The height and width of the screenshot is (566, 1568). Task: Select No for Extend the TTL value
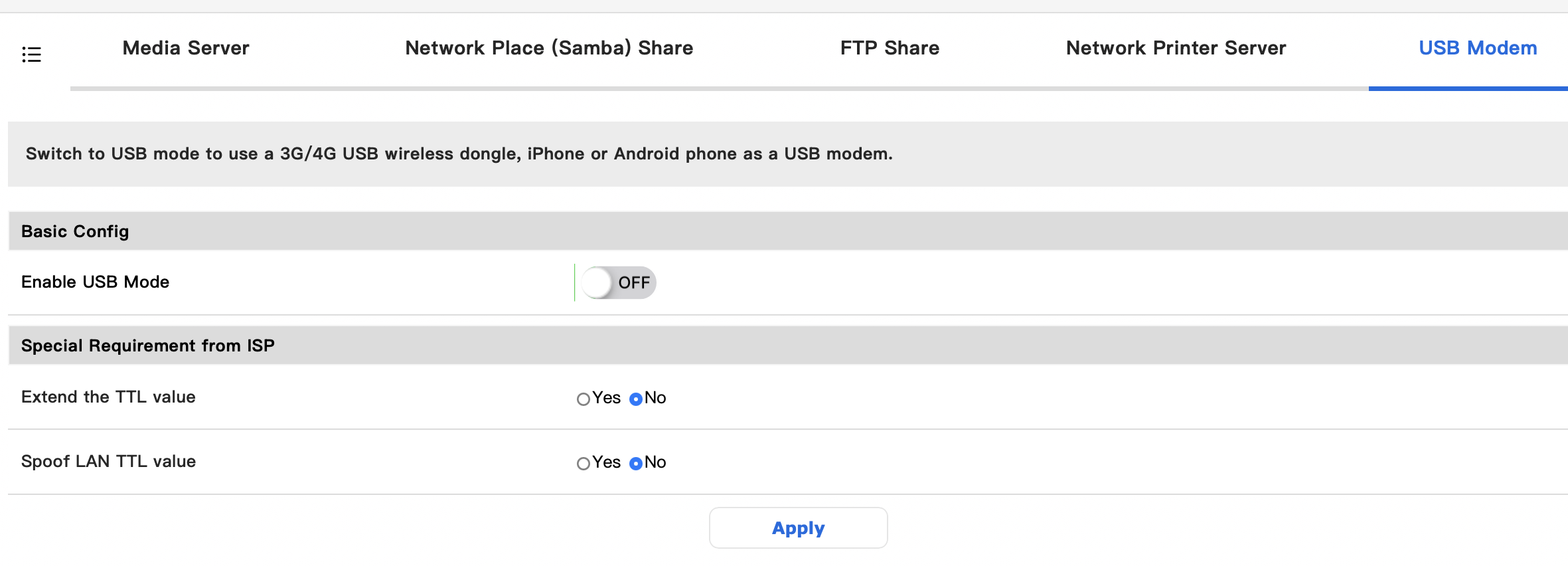click(x=636, y=399)
